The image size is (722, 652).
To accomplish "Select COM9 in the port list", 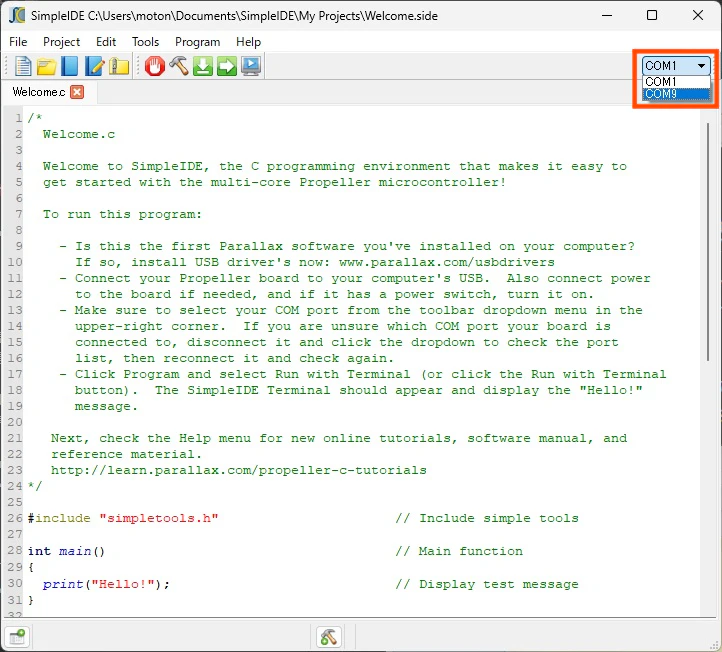I will 676,93.
